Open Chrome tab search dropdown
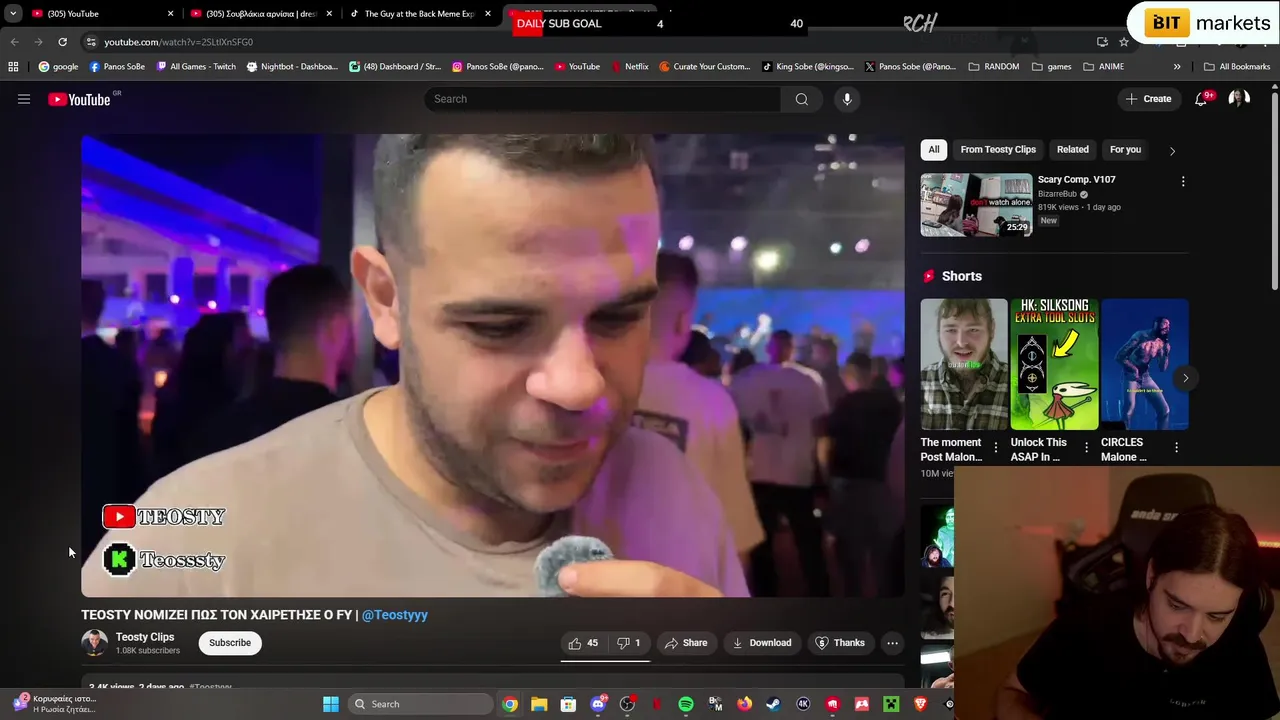 [13, 14]
